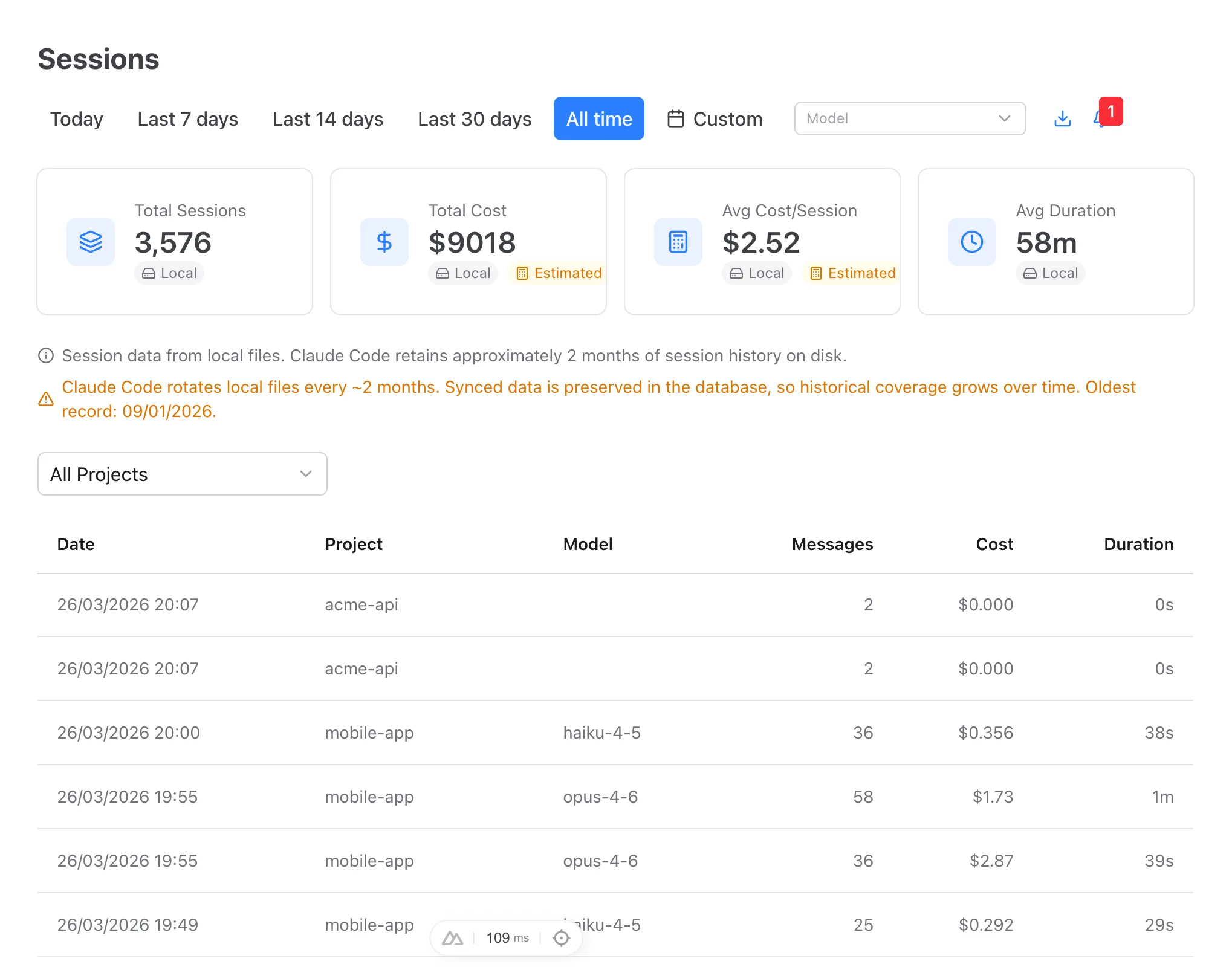1232x967 pixels.
Task: Click the Total Sessions layers icon
Action: [91, 242]
